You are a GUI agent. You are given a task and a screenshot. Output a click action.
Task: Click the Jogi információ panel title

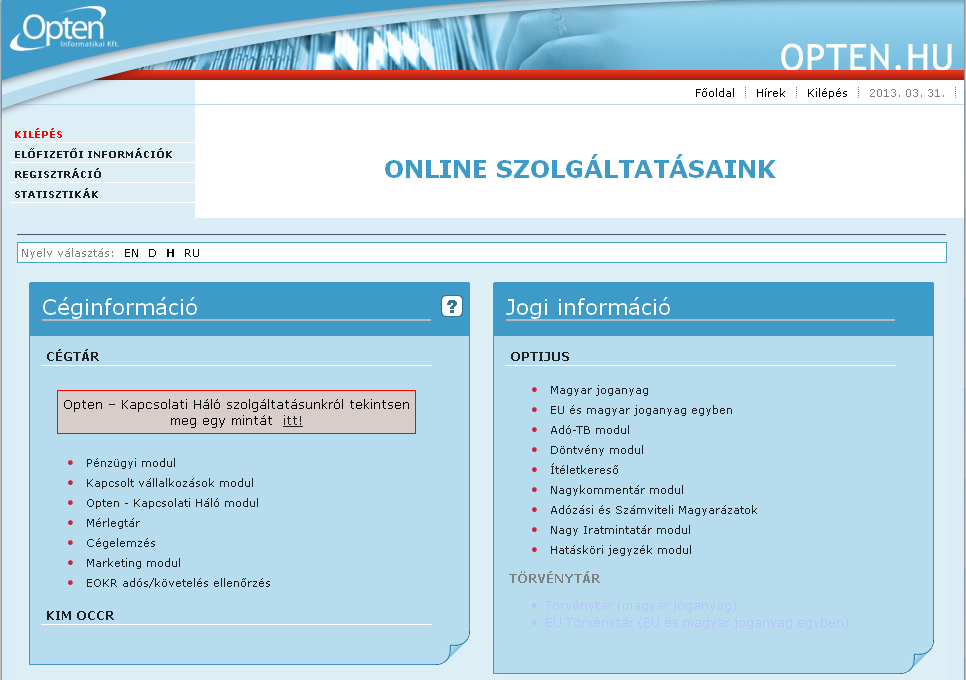(588, 307)
